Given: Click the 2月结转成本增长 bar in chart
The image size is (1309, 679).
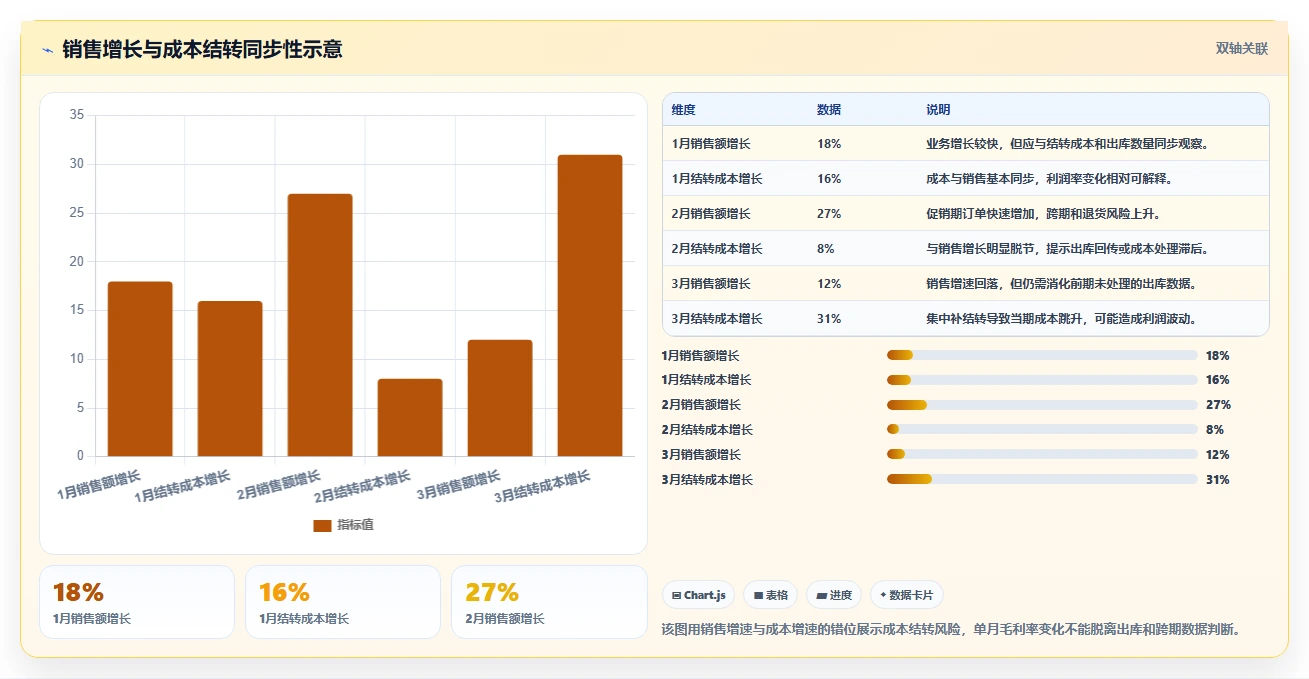Looking at the screenshot, I should tap(410, 418).
